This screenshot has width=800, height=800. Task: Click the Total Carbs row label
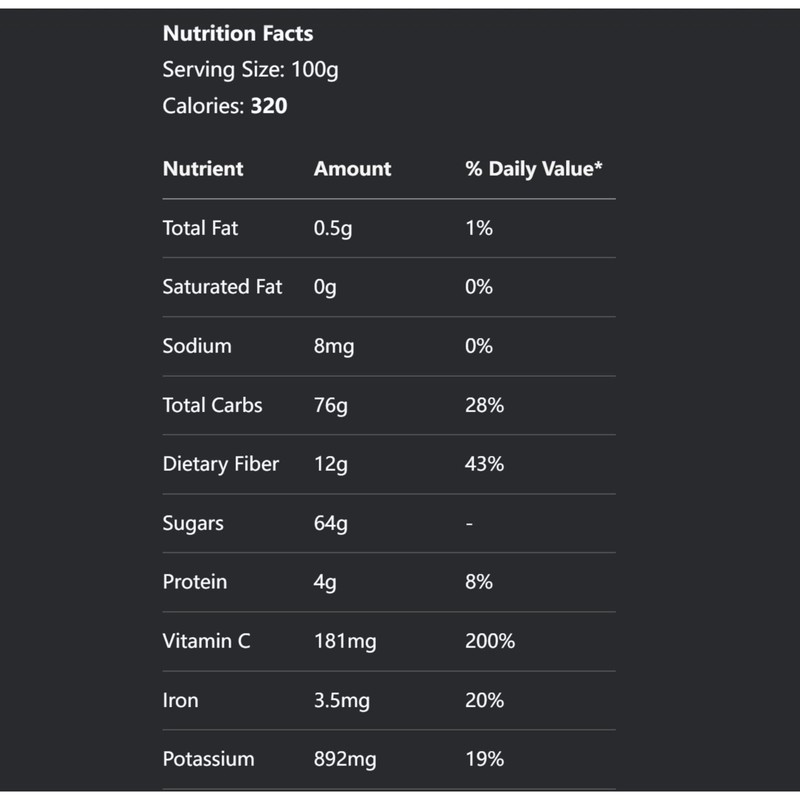tap(212, 405)
